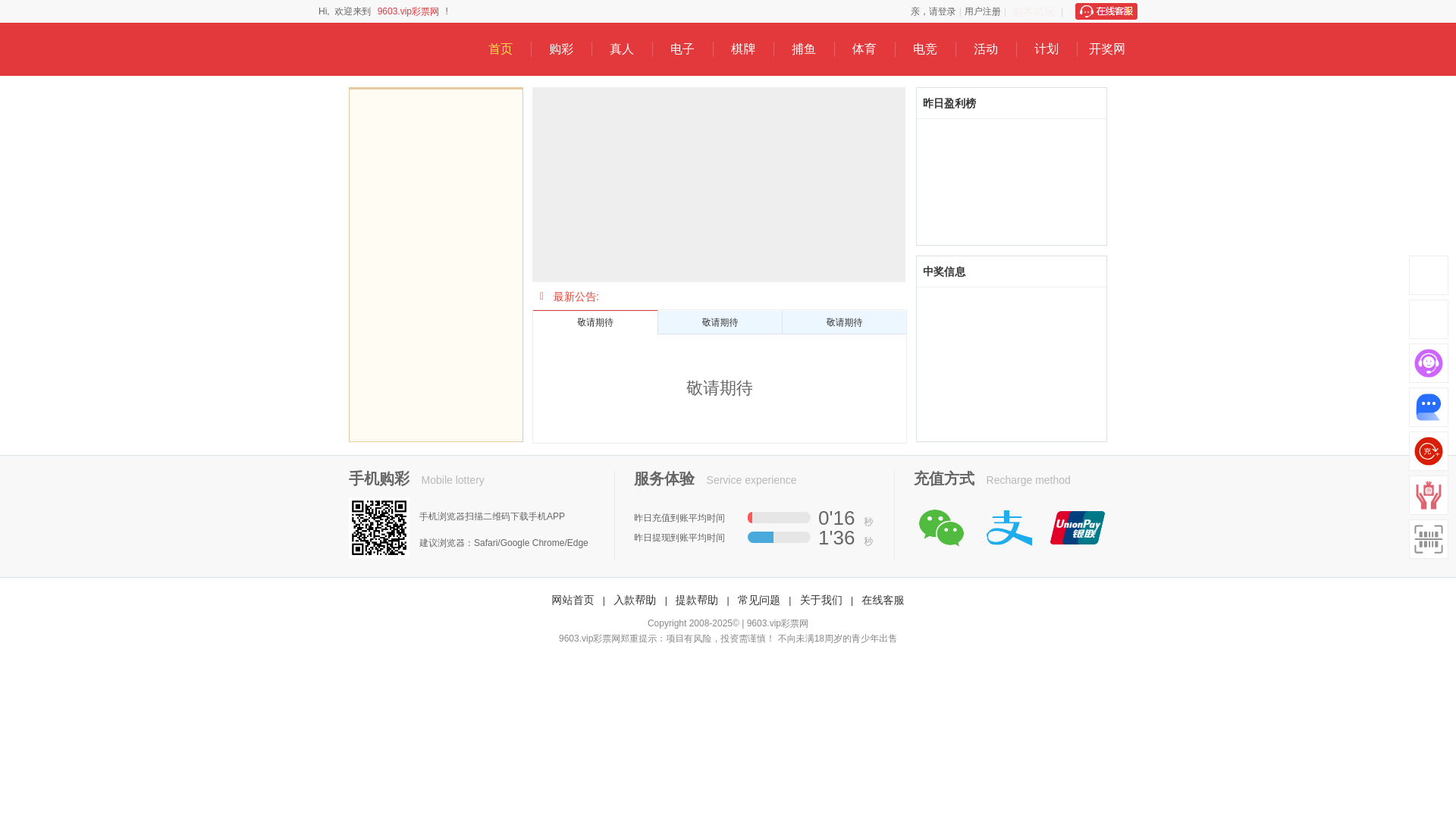Screen dimensions: 1456x819
Task: Click the mobile app QR code
Action: pos(379,528)
